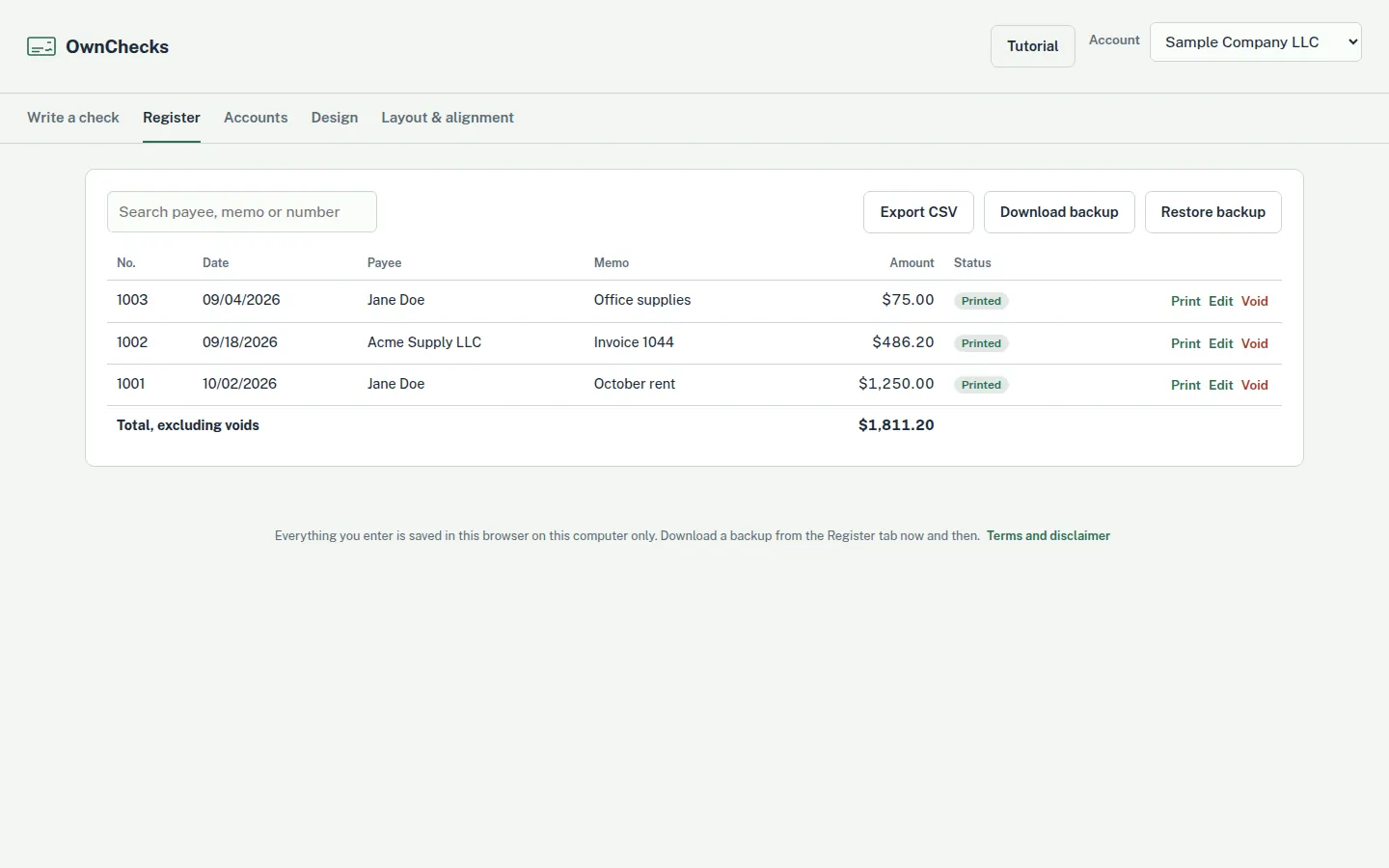Viewport: 1389px width, 868px height.
Task: Void check 1002
Action: pos(1255,343)
